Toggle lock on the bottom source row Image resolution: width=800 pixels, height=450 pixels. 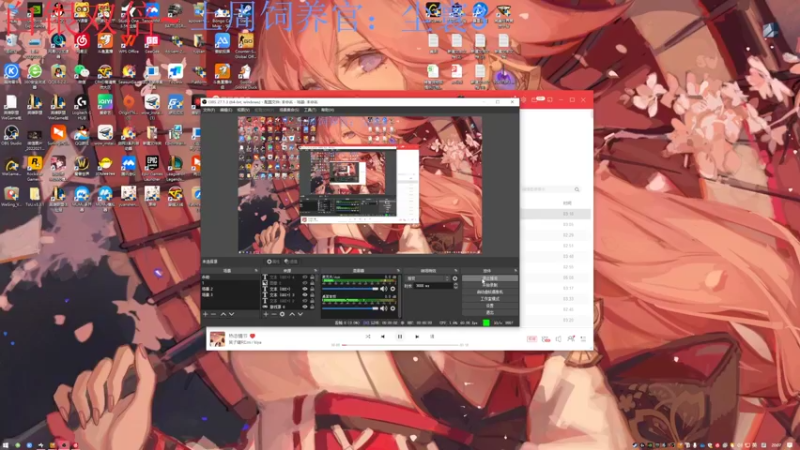[x=312, y=307]
